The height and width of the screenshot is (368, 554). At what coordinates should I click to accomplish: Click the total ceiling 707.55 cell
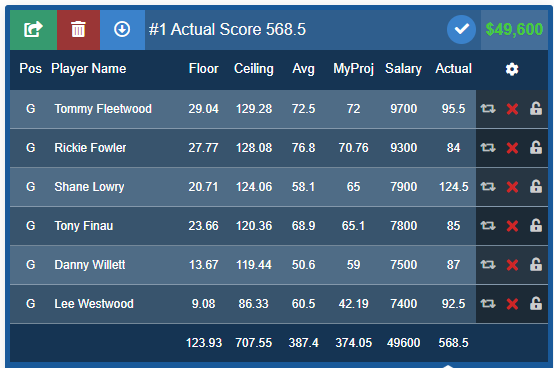click(x=254, y=343)
